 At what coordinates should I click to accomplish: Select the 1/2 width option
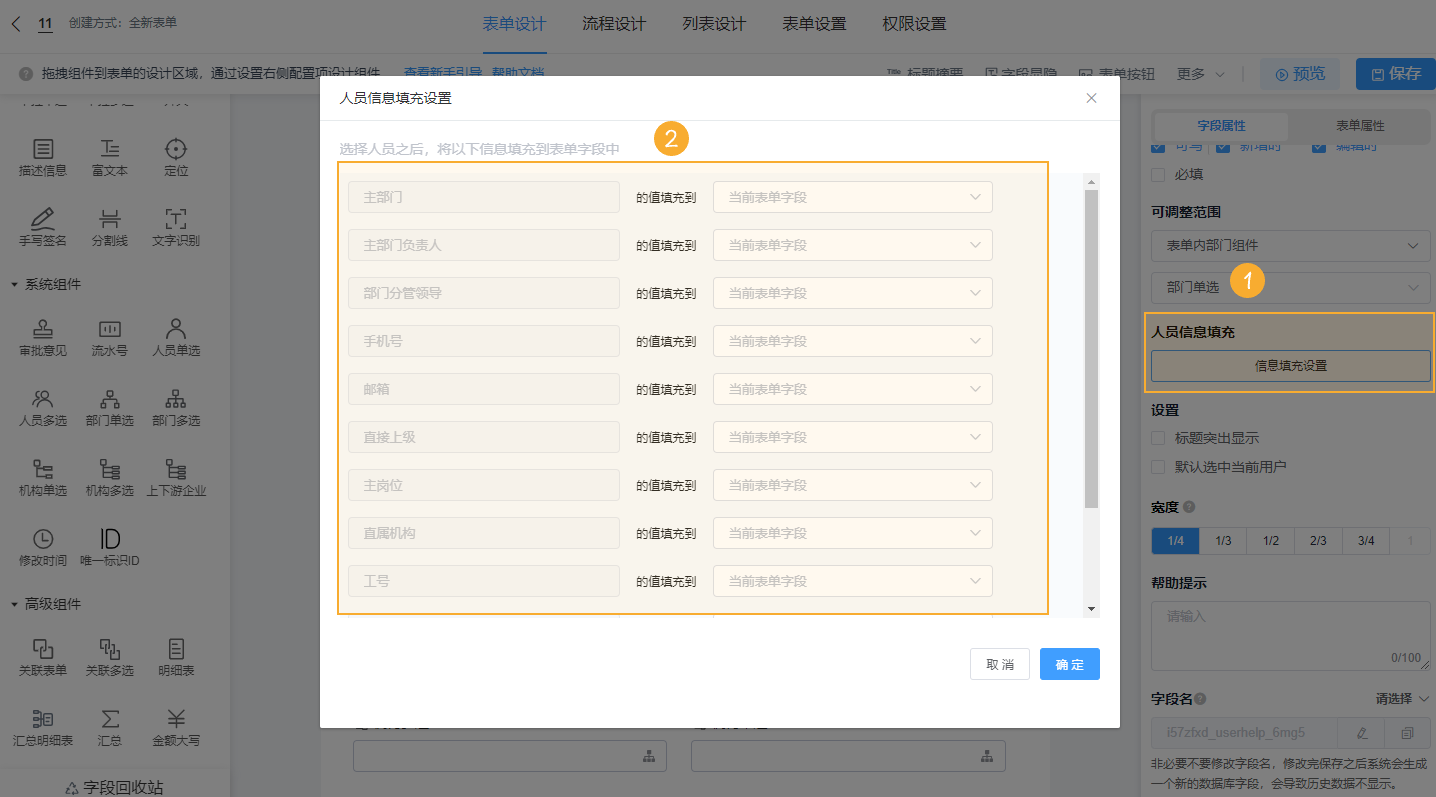pyautogui.click(x=1270, y=540)
